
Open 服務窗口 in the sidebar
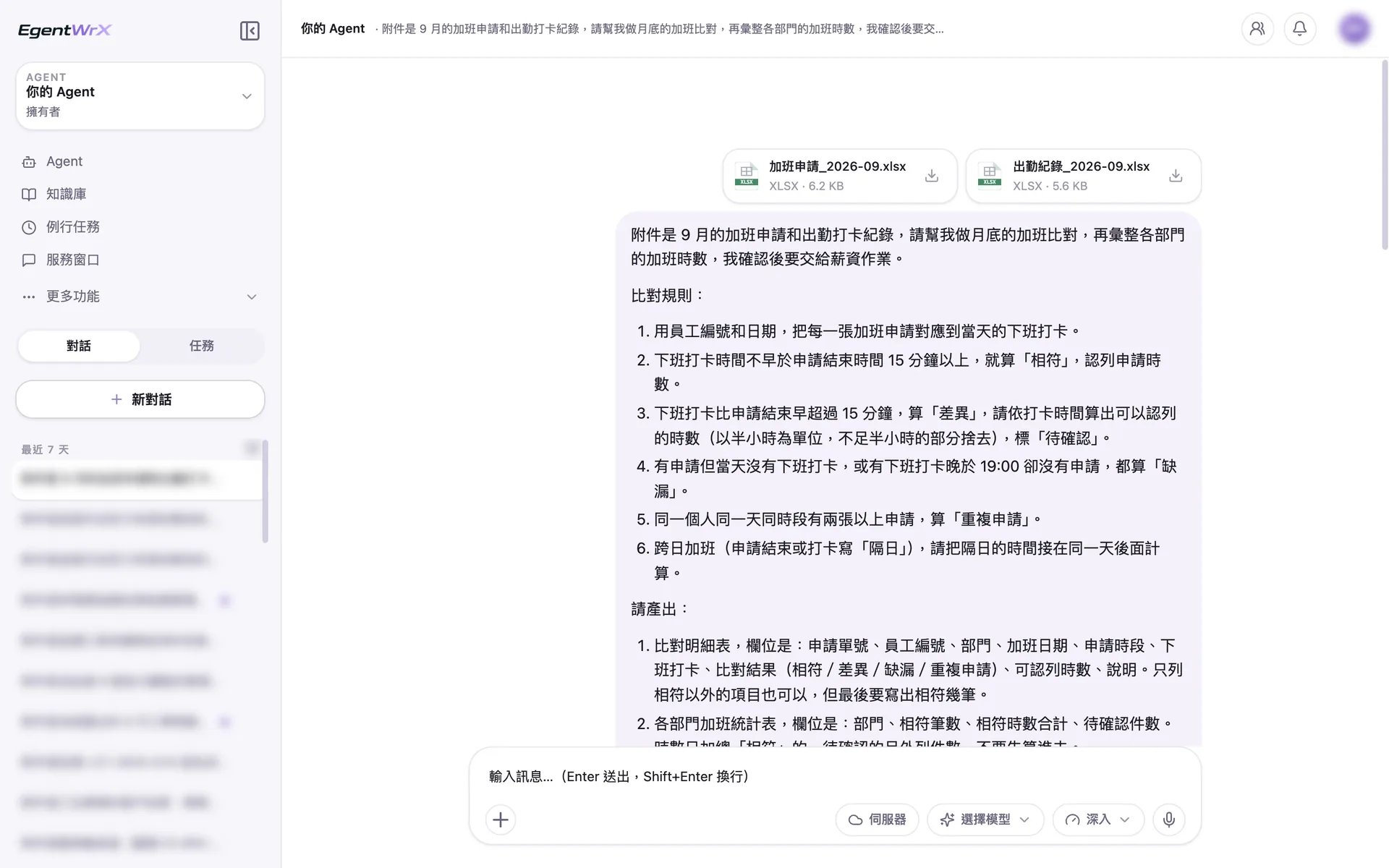point(140,260)
